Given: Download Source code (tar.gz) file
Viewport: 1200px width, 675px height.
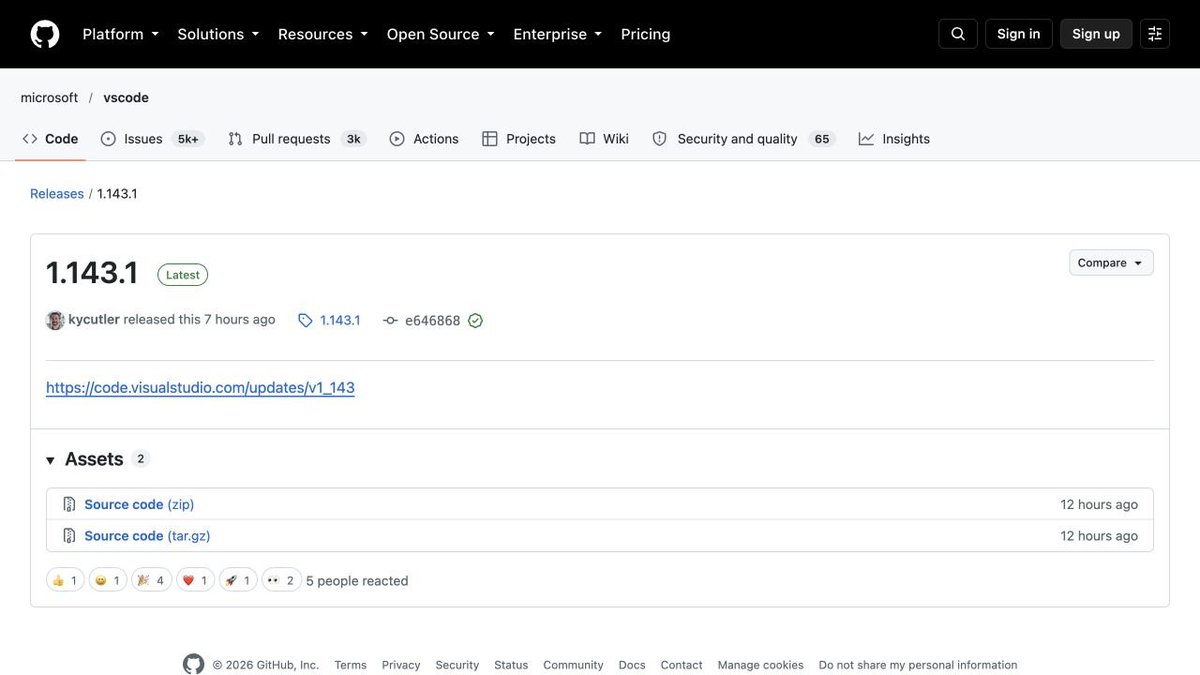Looking at the screenshot, I should [x=147, y=536].
